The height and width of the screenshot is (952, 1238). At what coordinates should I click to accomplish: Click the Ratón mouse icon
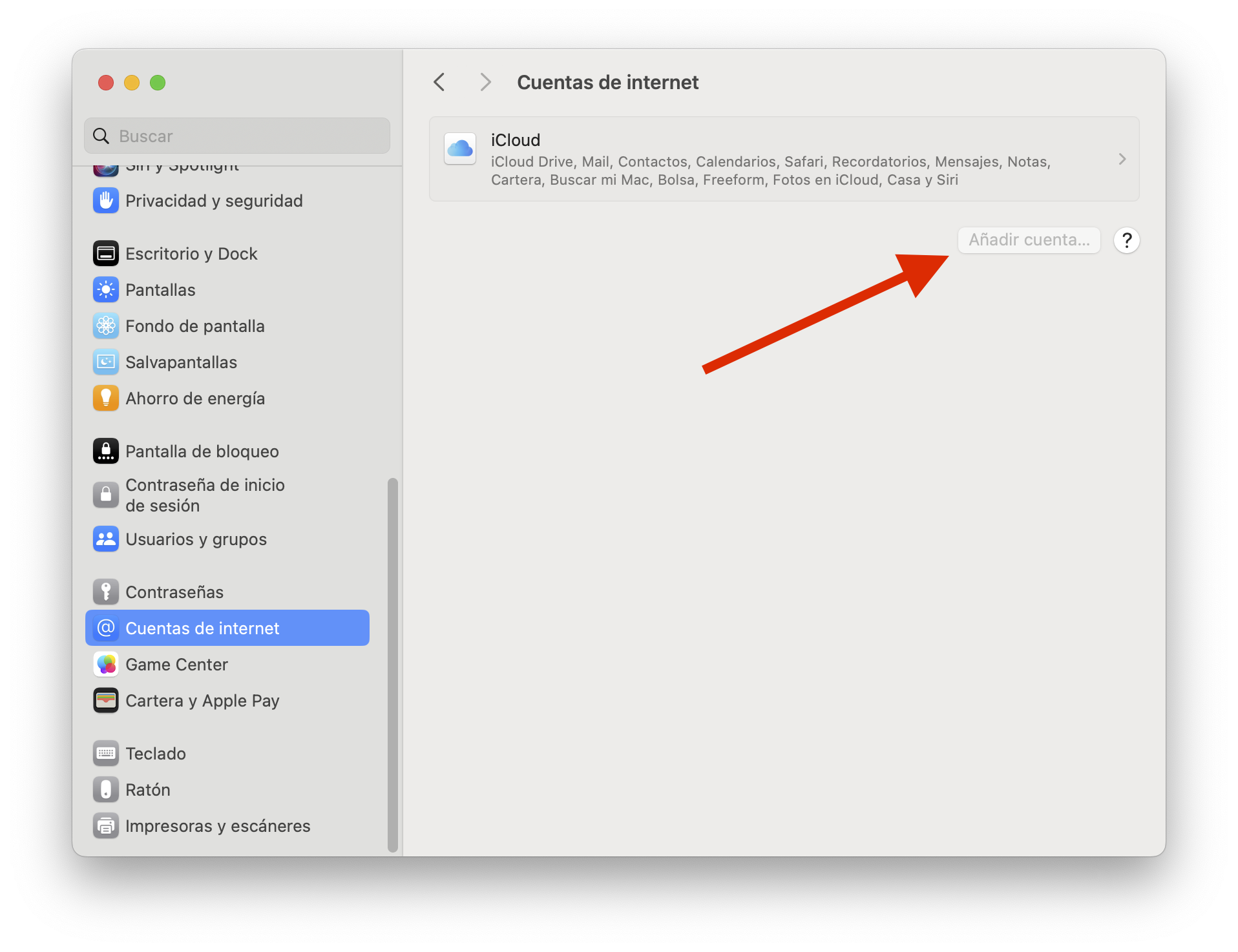coord(106,790)
